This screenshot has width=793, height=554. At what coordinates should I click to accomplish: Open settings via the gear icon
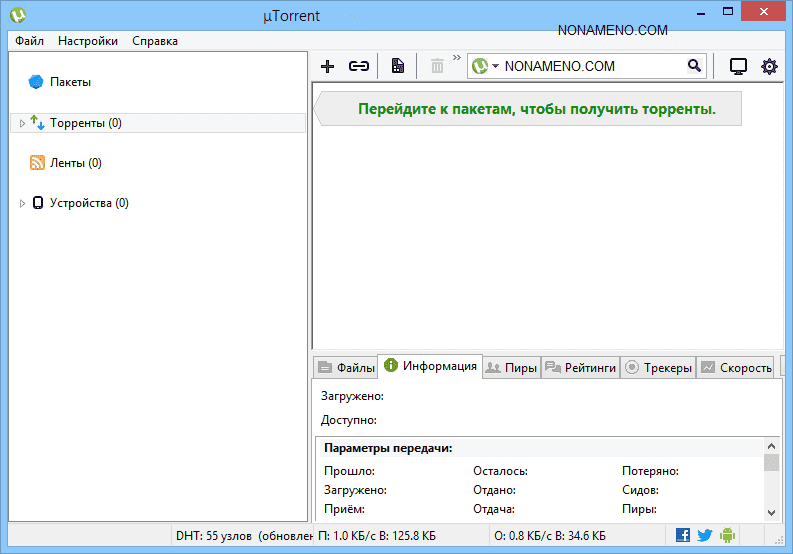[769, 66]
